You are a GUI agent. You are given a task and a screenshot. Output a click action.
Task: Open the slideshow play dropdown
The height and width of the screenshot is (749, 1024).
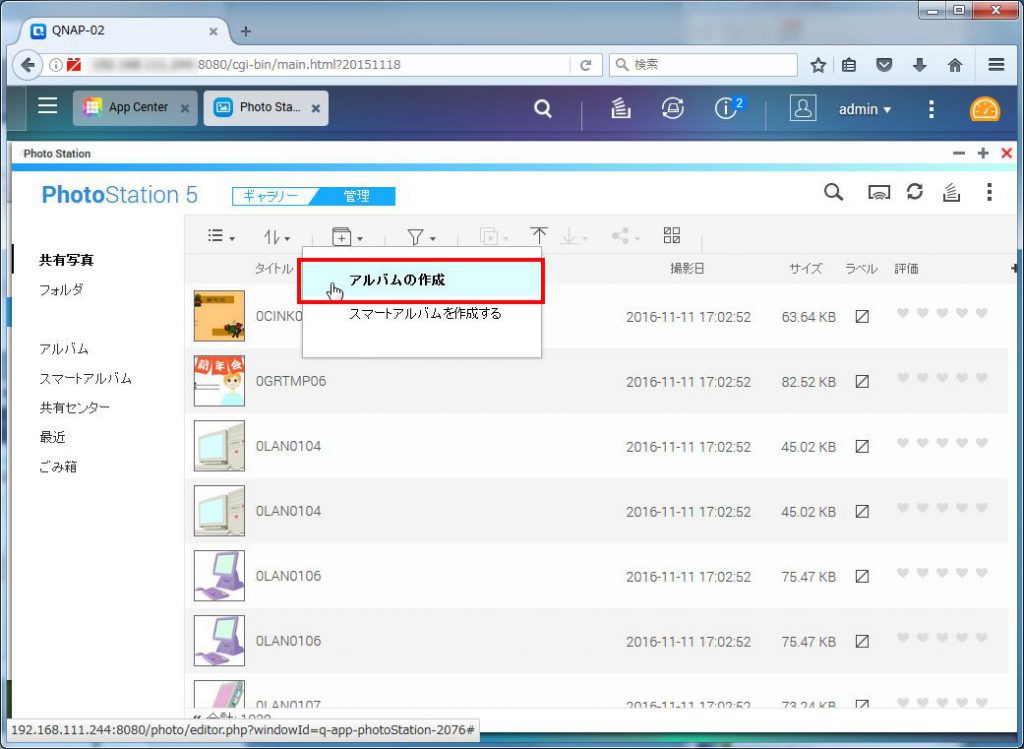[494, 236]
